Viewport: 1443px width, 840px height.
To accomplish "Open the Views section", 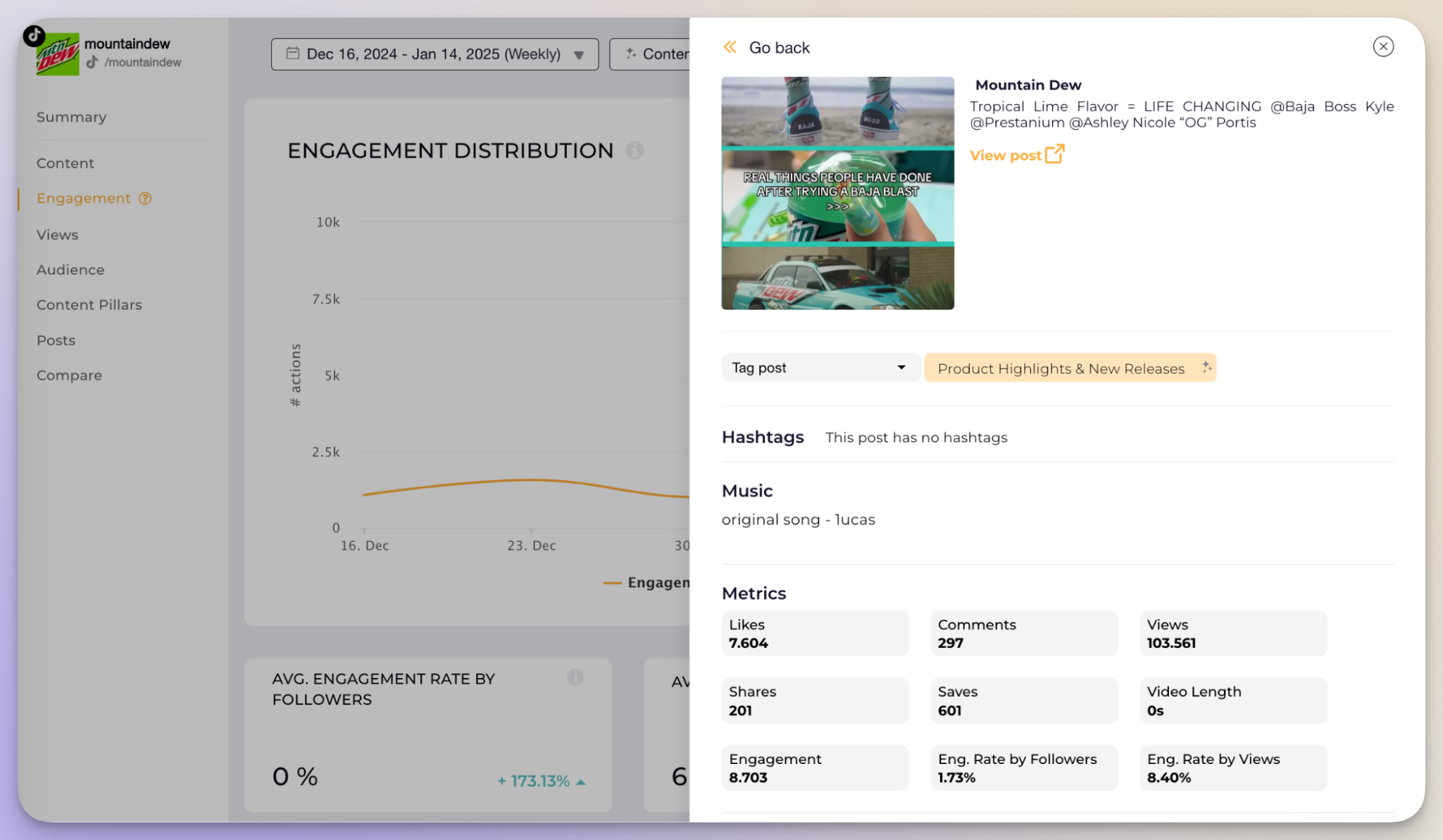I will tap(57, 235).
